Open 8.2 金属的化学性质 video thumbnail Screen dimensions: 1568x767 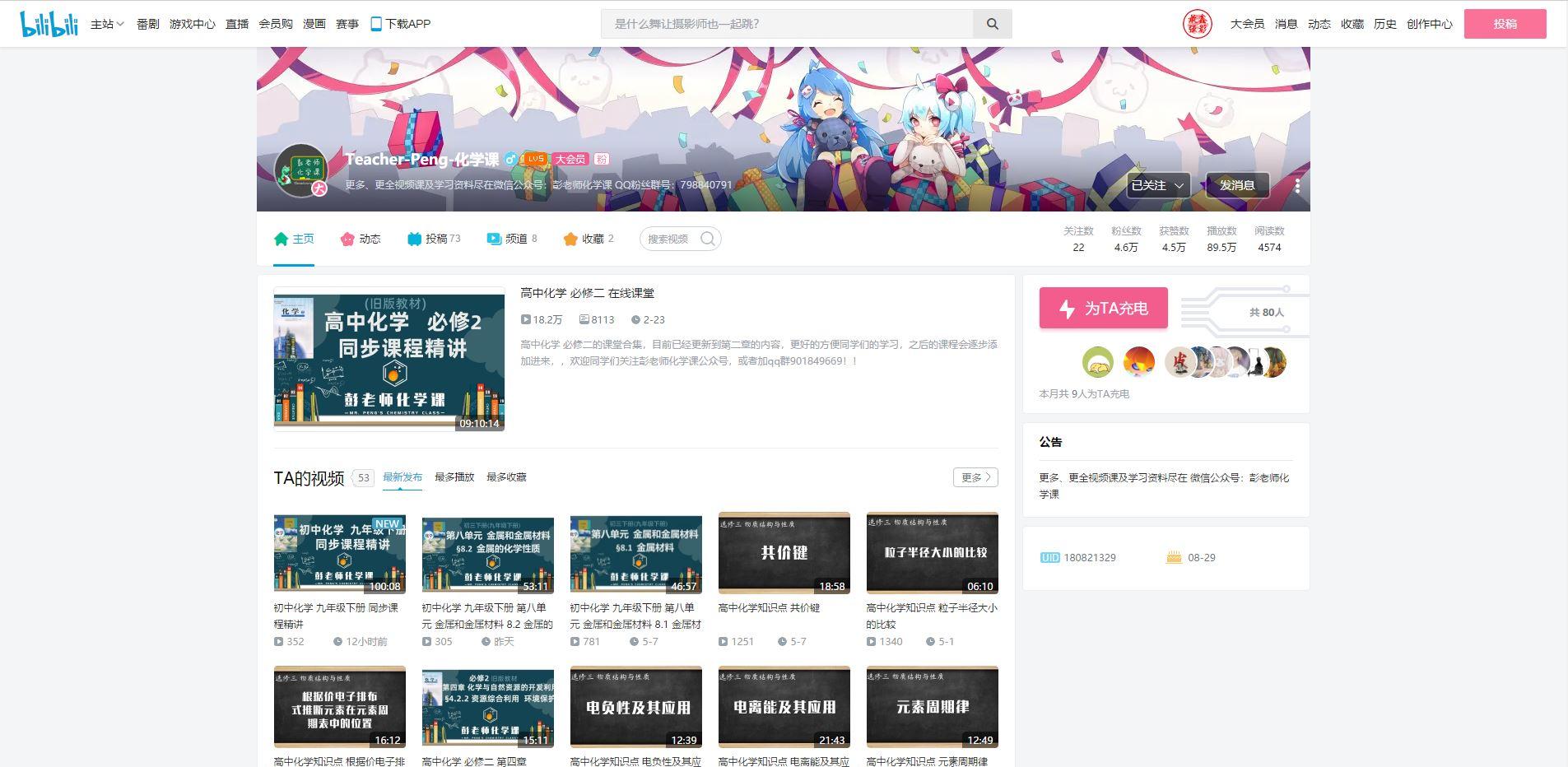(487, 553)
